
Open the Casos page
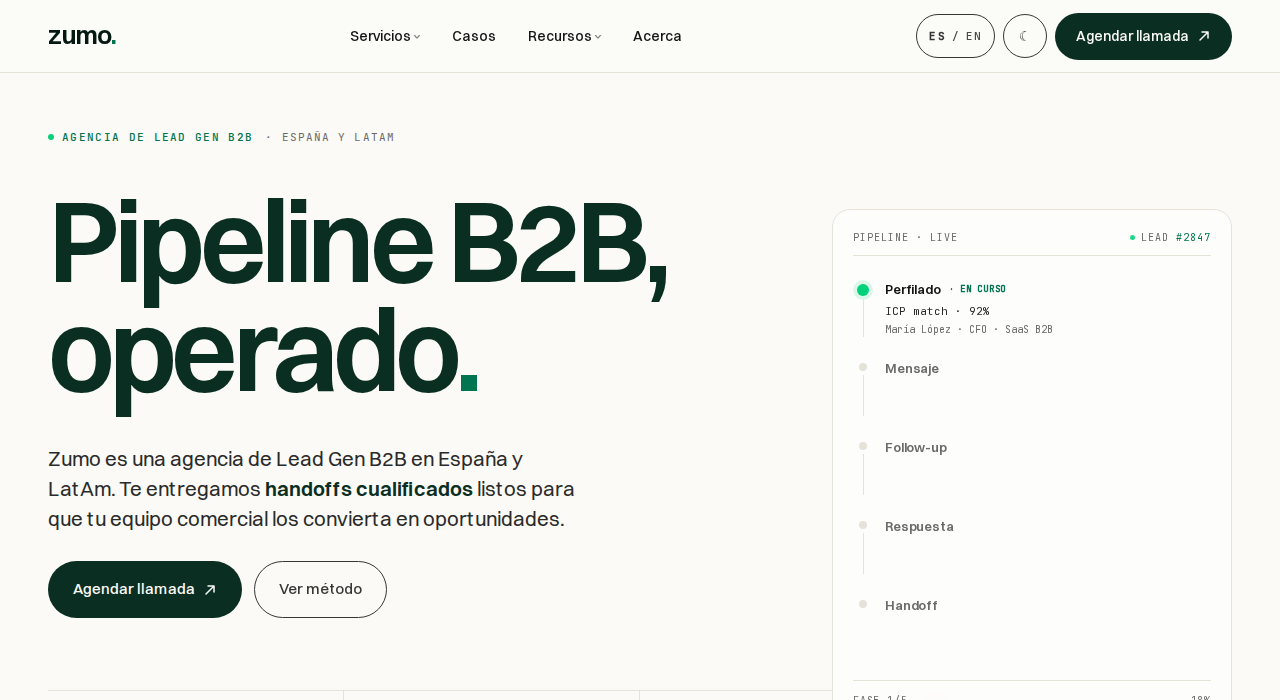474,36
